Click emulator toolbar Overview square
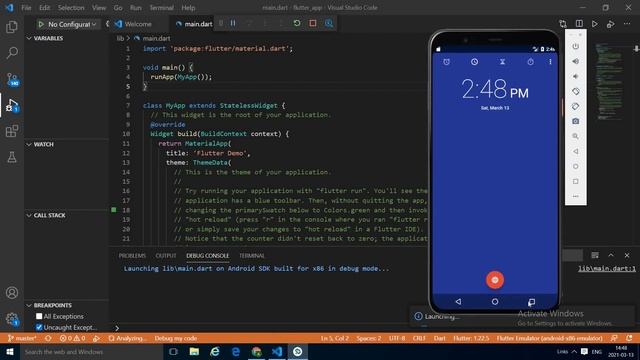The width and height of the screenshot is (640, 360). 576,181
